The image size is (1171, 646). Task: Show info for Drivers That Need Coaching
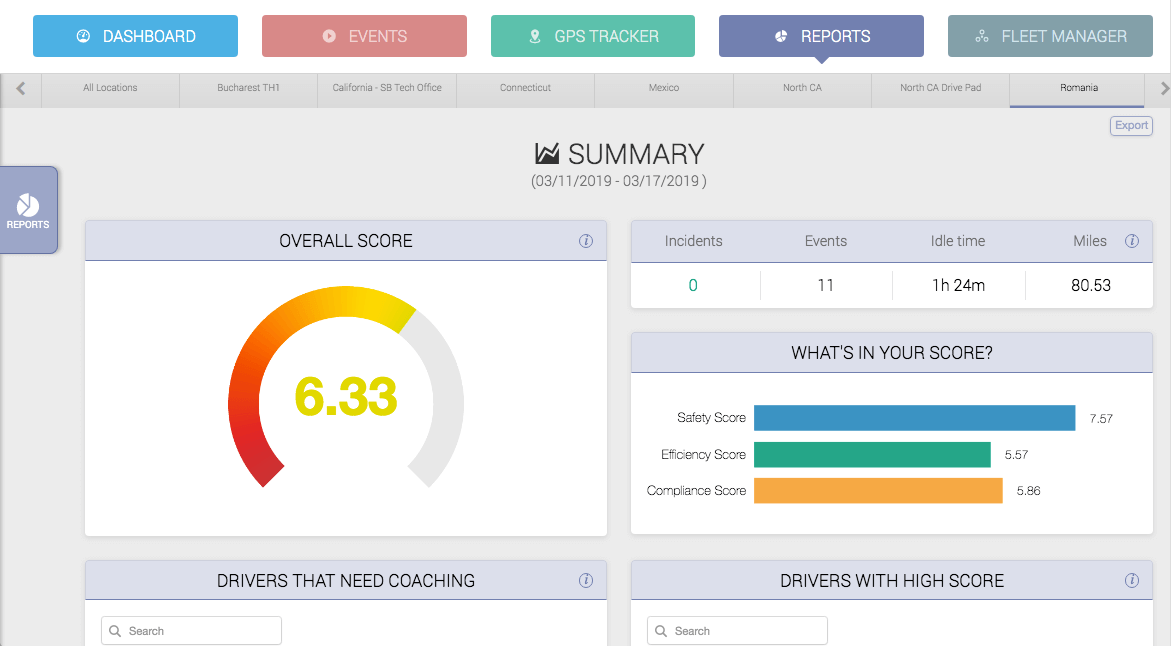[586, 580]
